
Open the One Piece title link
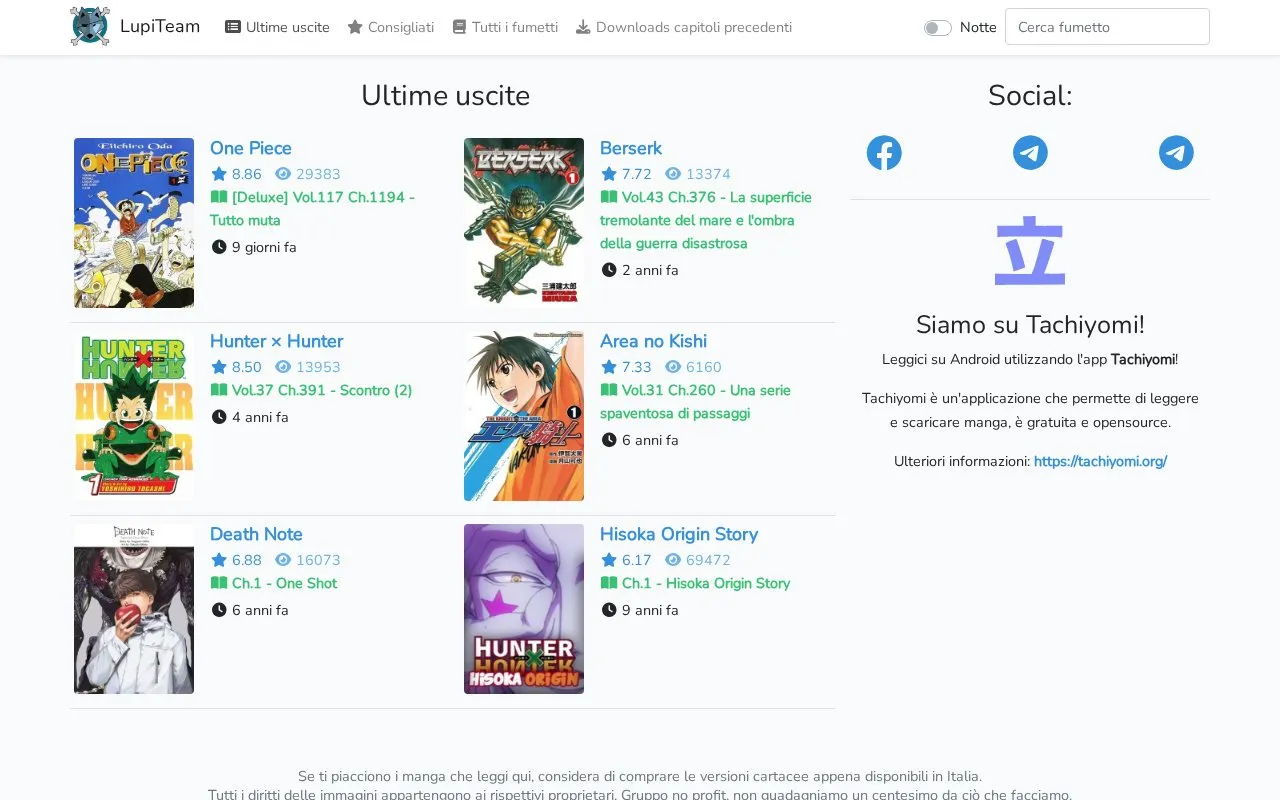pos(251,148)
